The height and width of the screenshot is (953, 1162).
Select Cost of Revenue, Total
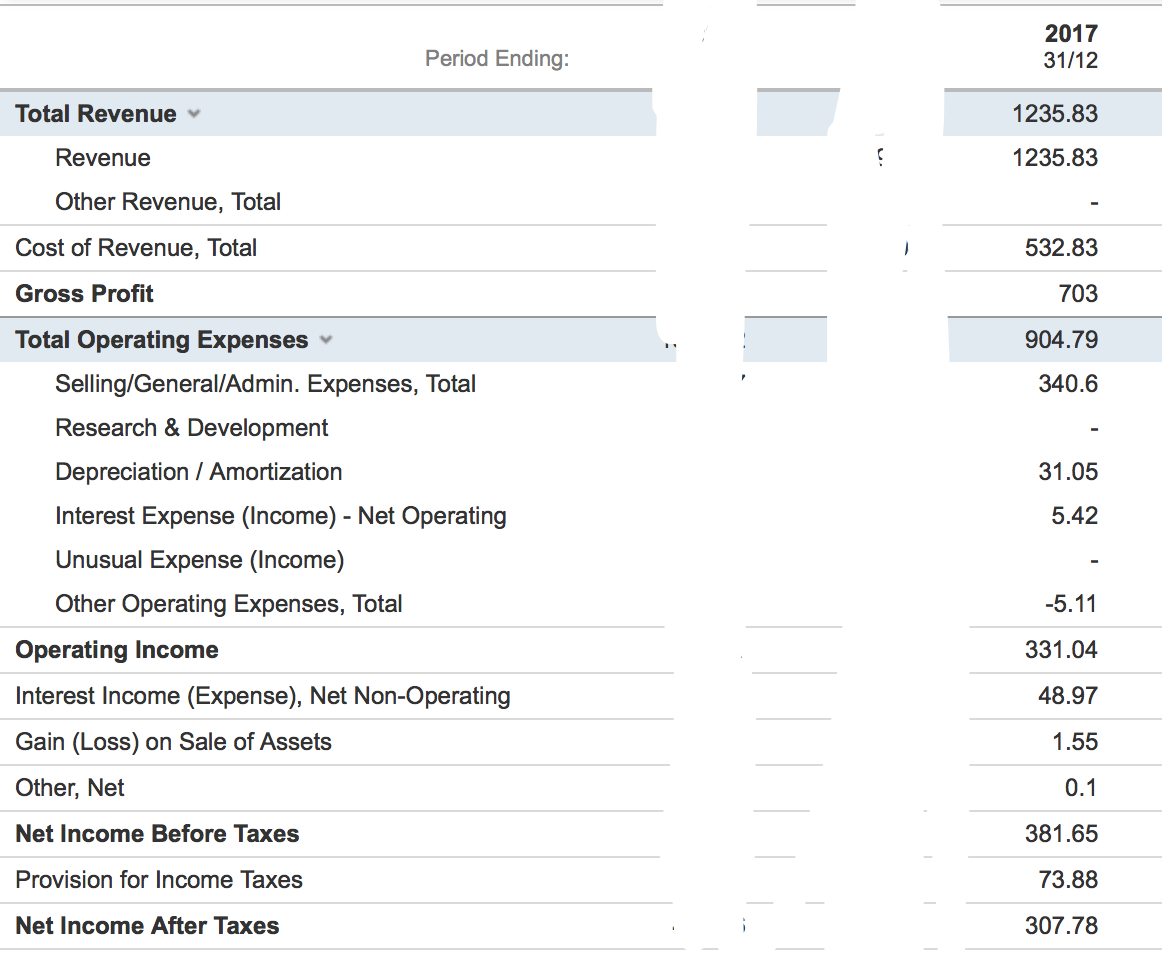(x=135, y=247)
